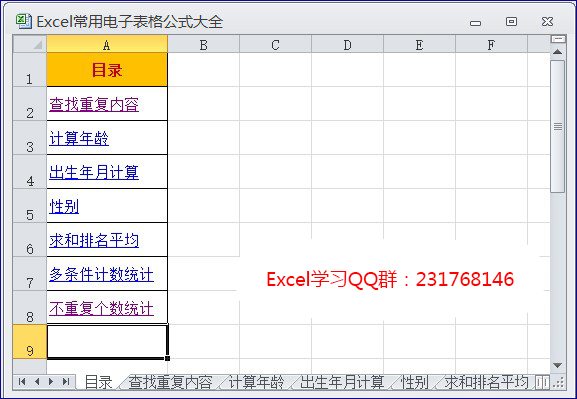Open the 出生年月计算 sheet tab

[x=342, y=382]
